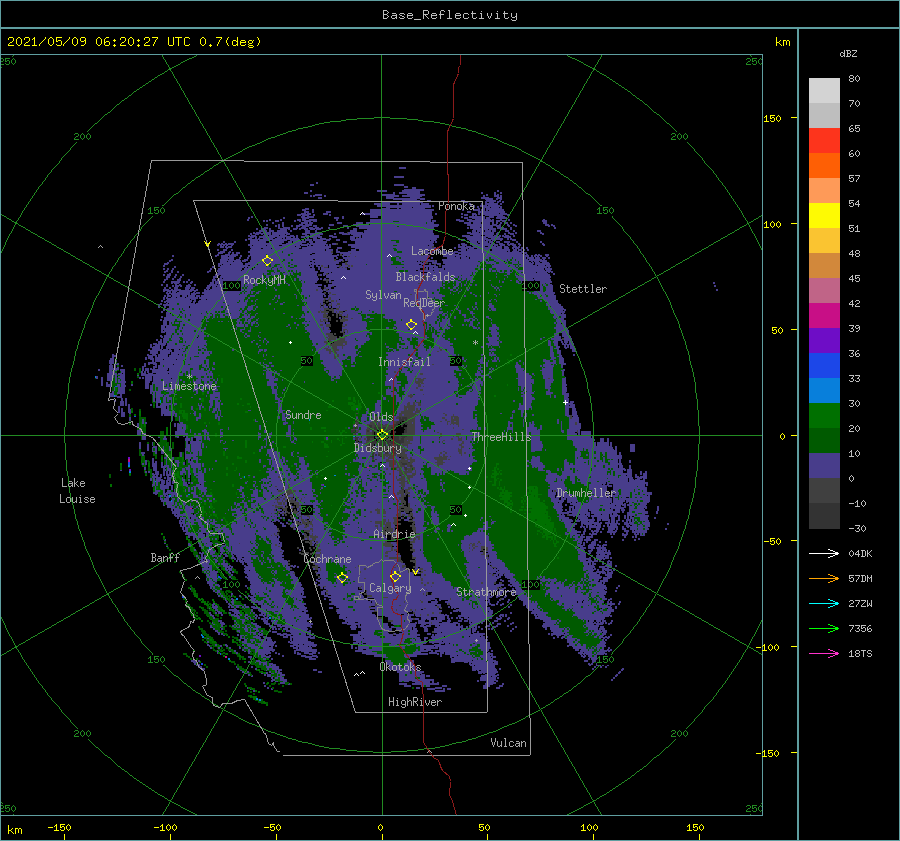The height and width of the screenshot is (841, 900).
Task: Click the Didsbury city label
Action: coord(378,448)
